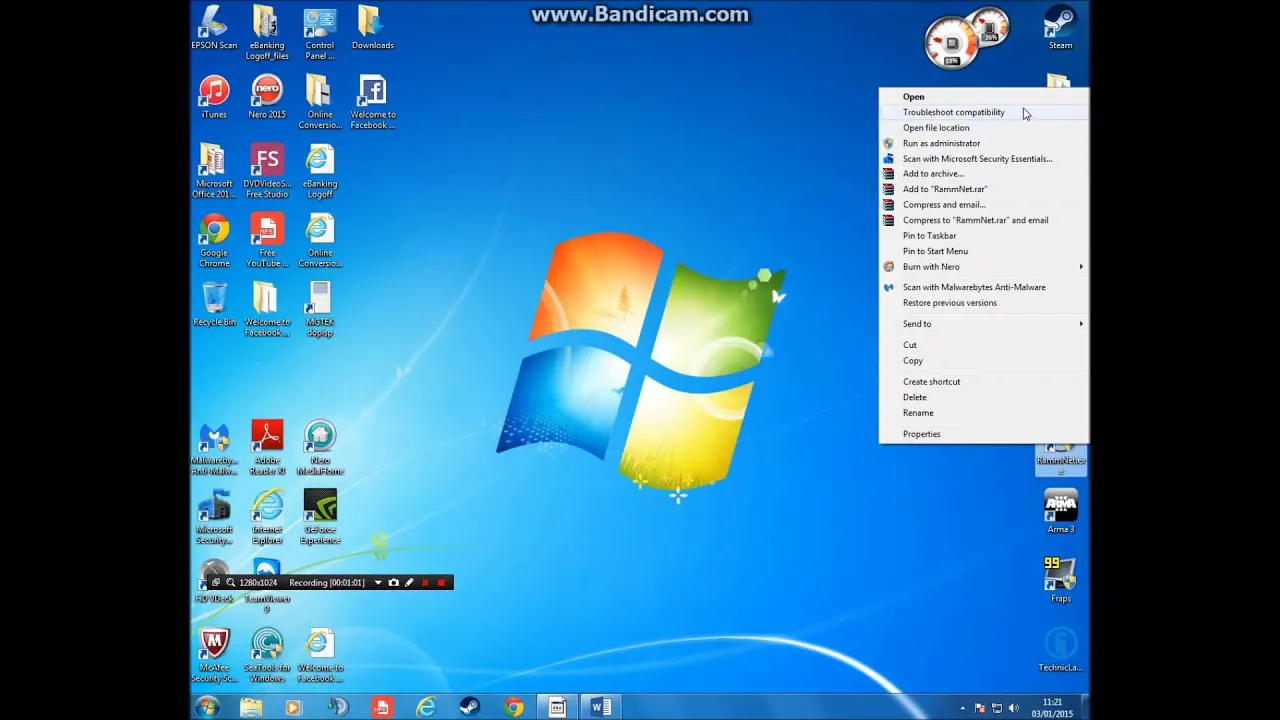Select the Downloads folder on desktop

[x=372, y=28]
